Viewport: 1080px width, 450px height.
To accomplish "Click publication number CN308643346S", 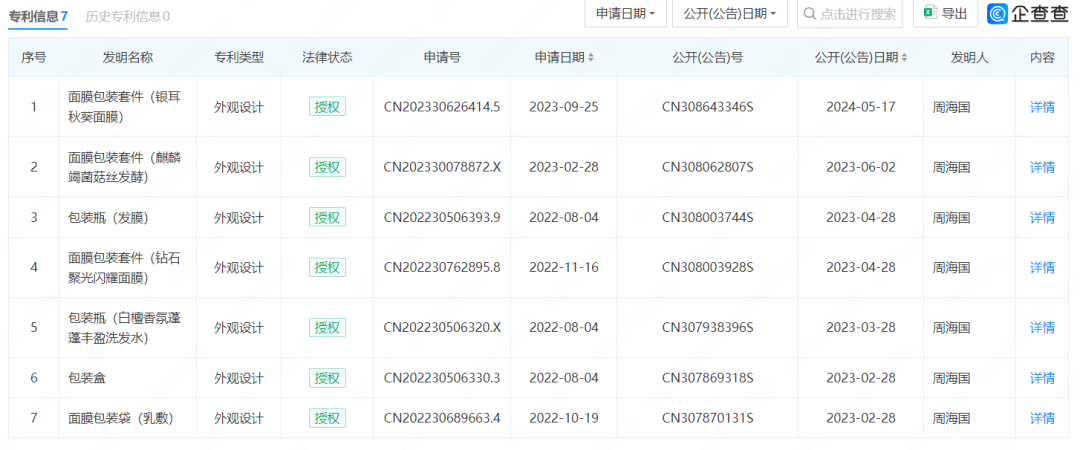I will point(707,107).
